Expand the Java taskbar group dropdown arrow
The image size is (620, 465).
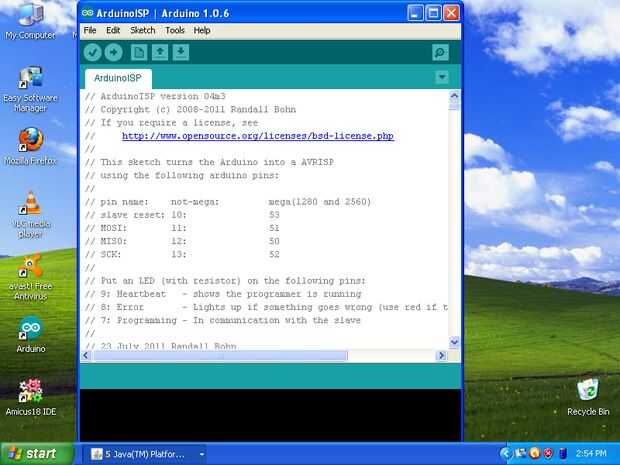point(202,454)
